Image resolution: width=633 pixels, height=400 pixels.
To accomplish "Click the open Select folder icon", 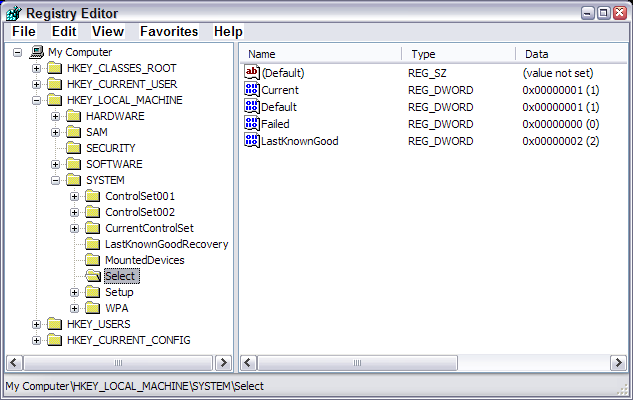I will coord(93,276).
